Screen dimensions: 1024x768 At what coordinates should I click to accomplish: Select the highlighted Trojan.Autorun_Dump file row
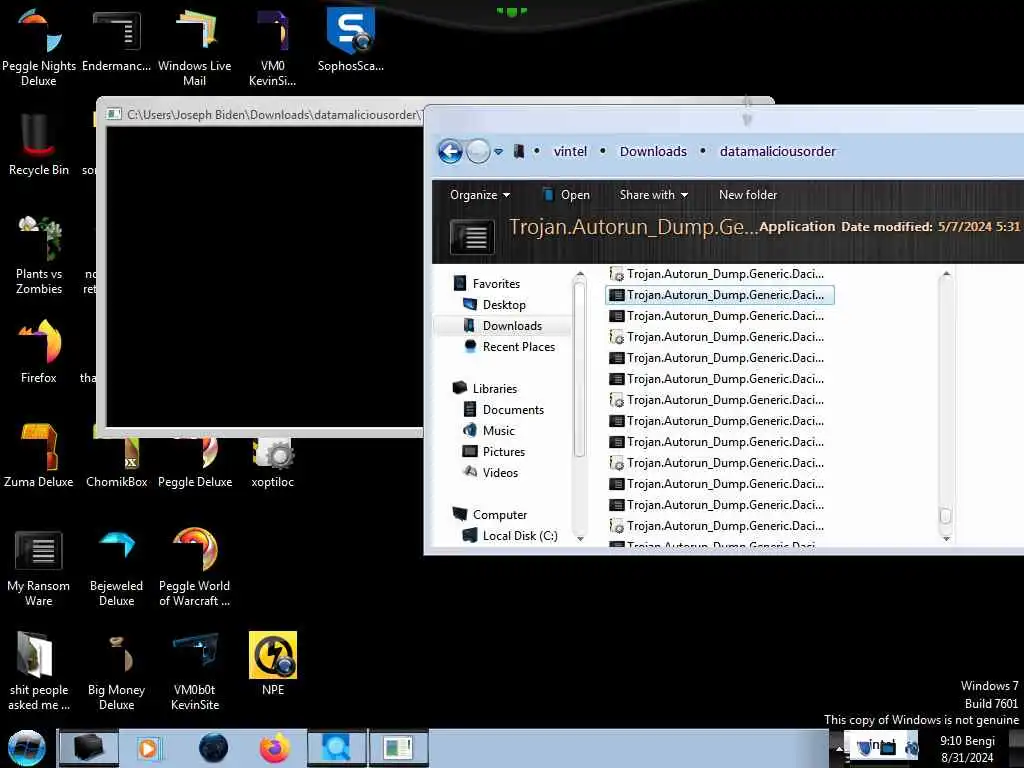720,295
